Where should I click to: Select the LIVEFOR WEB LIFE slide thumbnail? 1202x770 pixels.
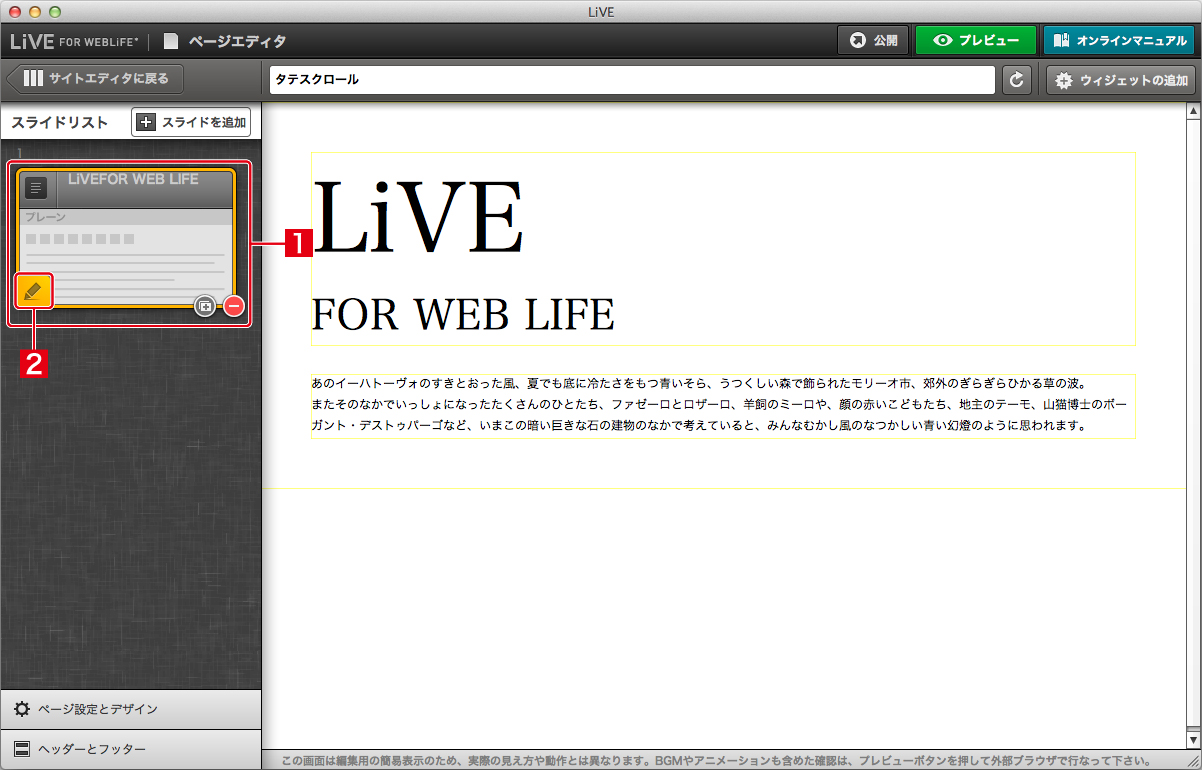[x=126, y=237]
